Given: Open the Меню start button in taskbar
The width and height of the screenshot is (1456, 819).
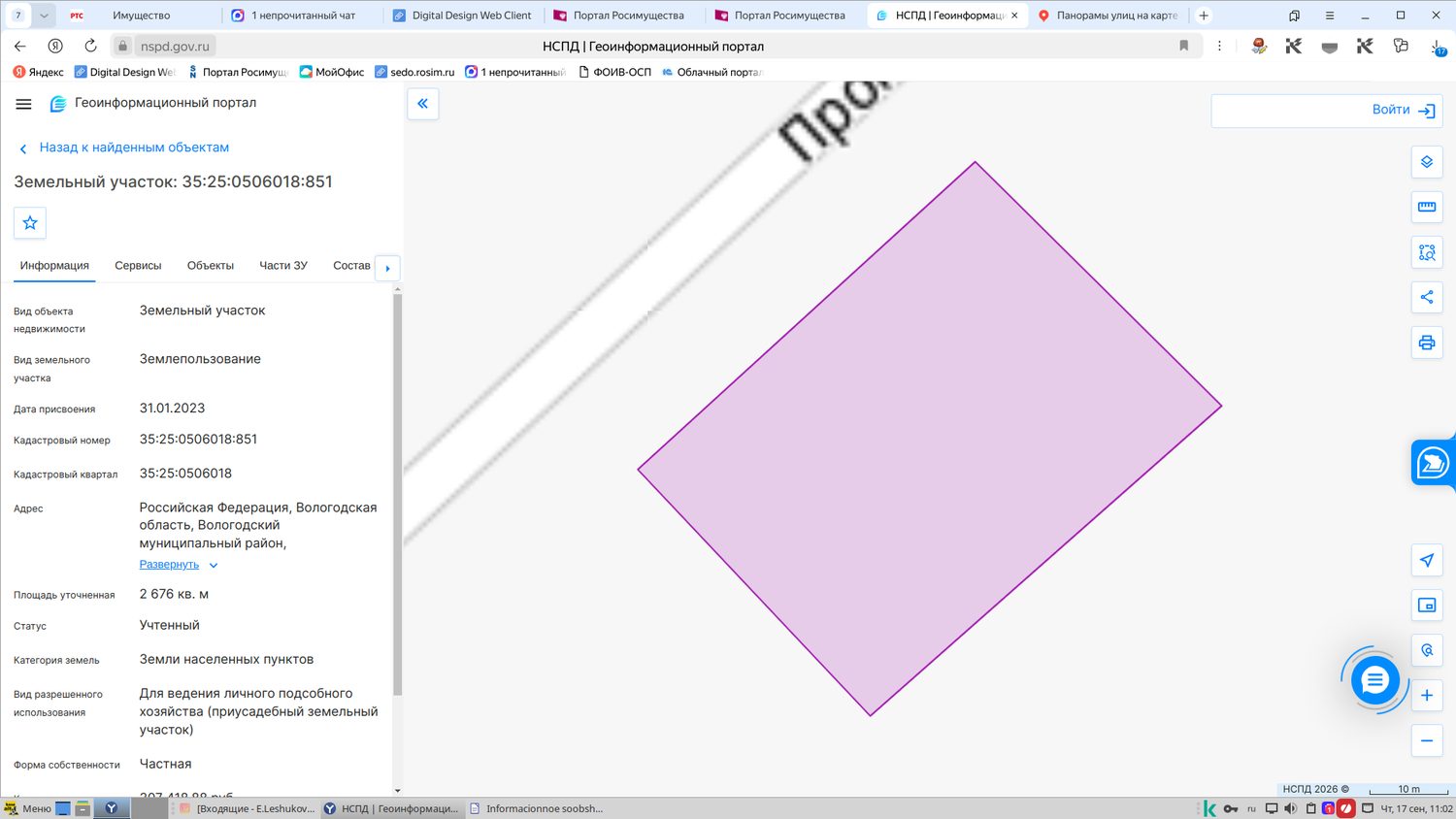Looking at the screenshot, I should pos(27,808).
